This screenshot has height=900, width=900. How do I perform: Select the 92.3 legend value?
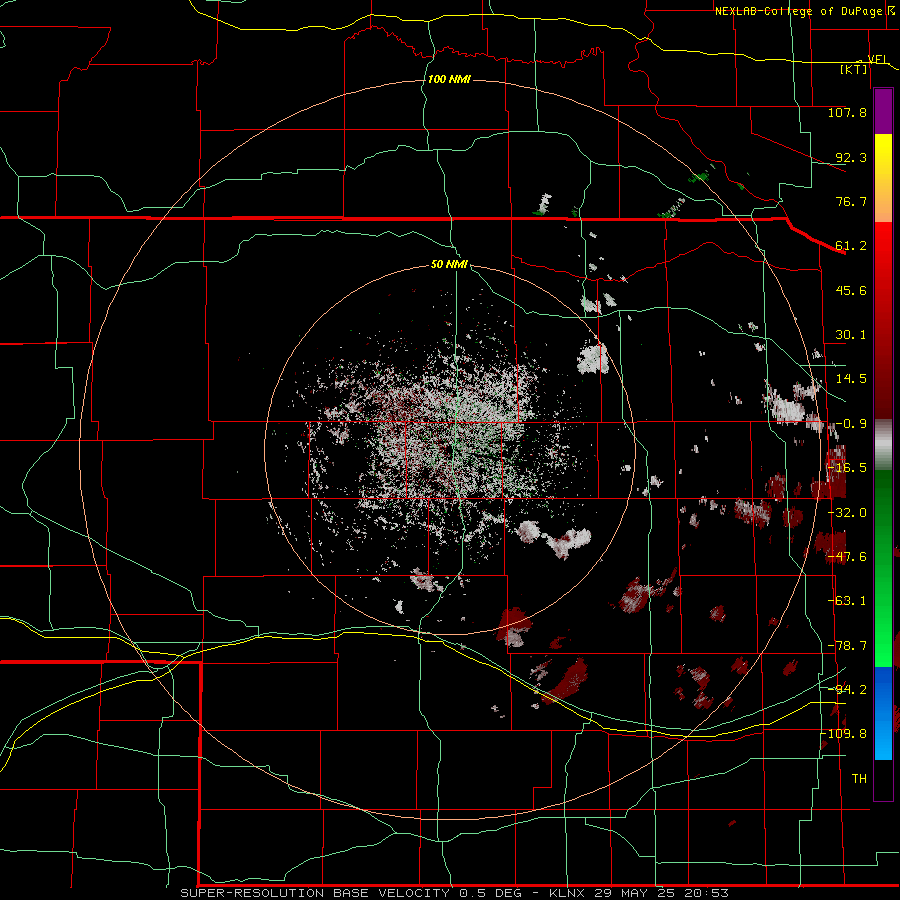pyautogui.click(x=851, y=157)
